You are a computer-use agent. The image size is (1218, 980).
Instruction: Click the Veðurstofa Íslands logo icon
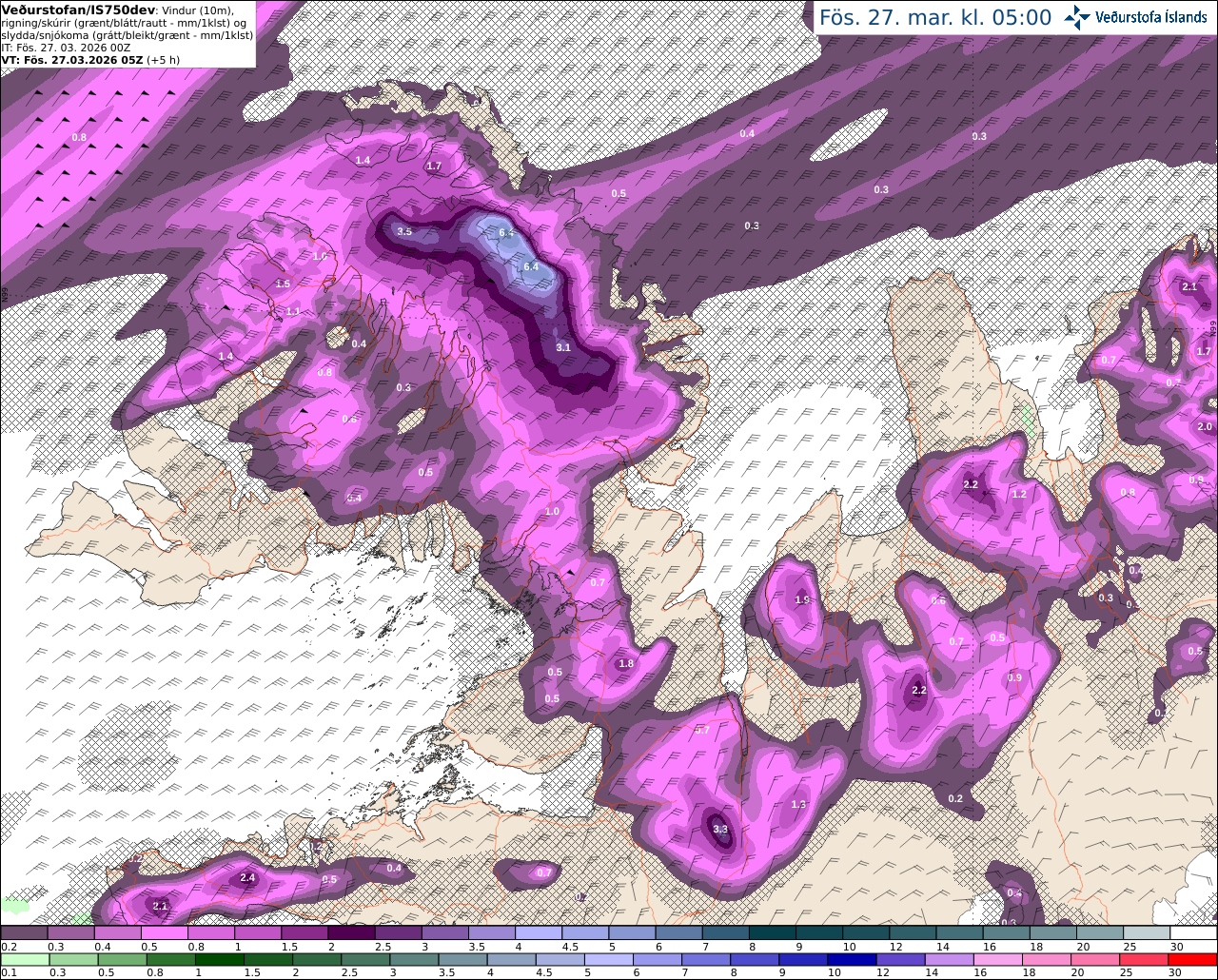tap(1078, 17)
